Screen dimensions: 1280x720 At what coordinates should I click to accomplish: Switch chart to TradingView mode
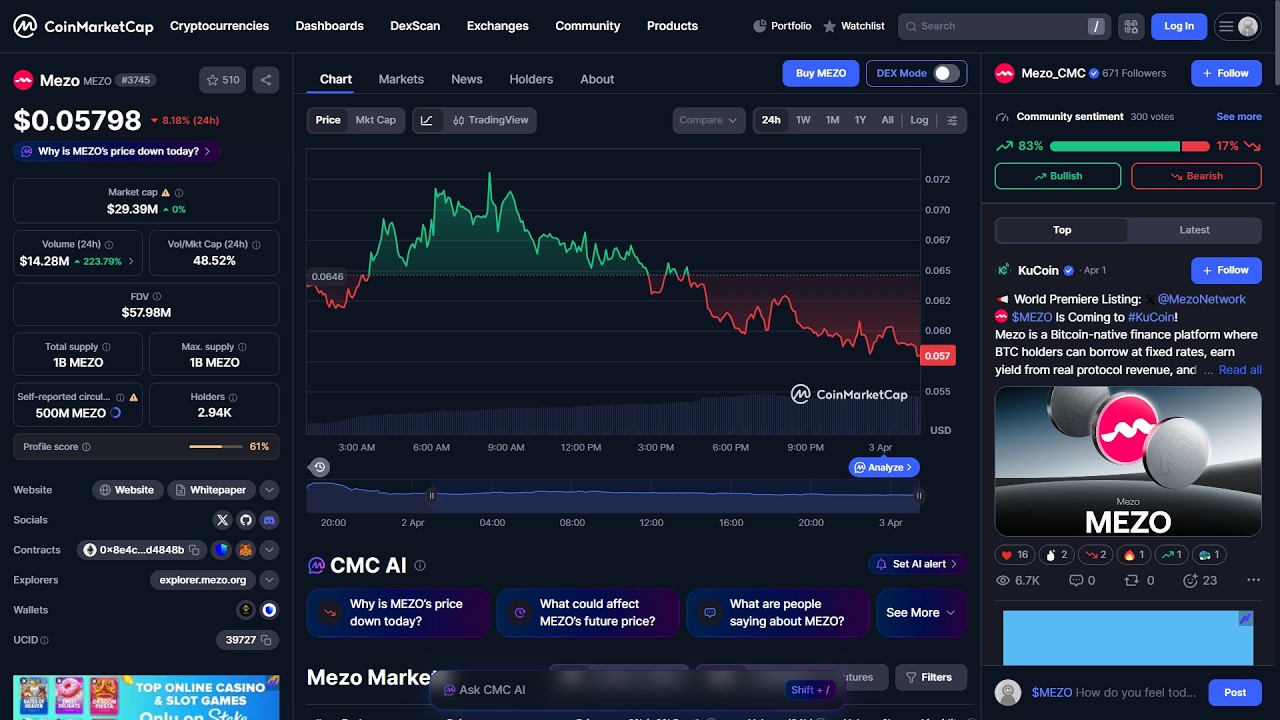click(x=490, y=120)
